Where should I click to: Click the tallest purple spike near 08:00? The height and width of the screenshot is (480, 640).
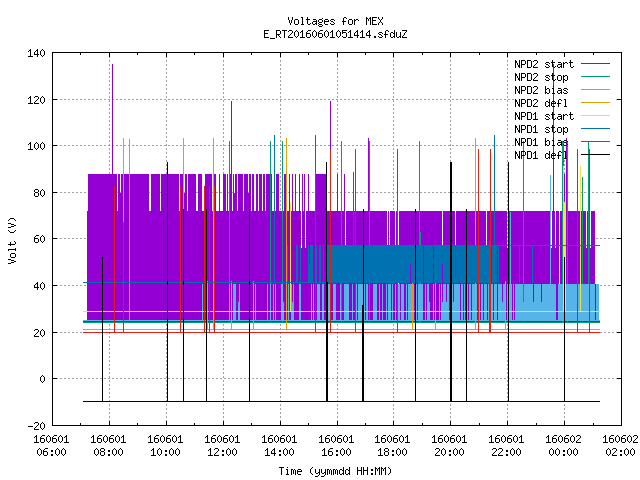point(112,118)
